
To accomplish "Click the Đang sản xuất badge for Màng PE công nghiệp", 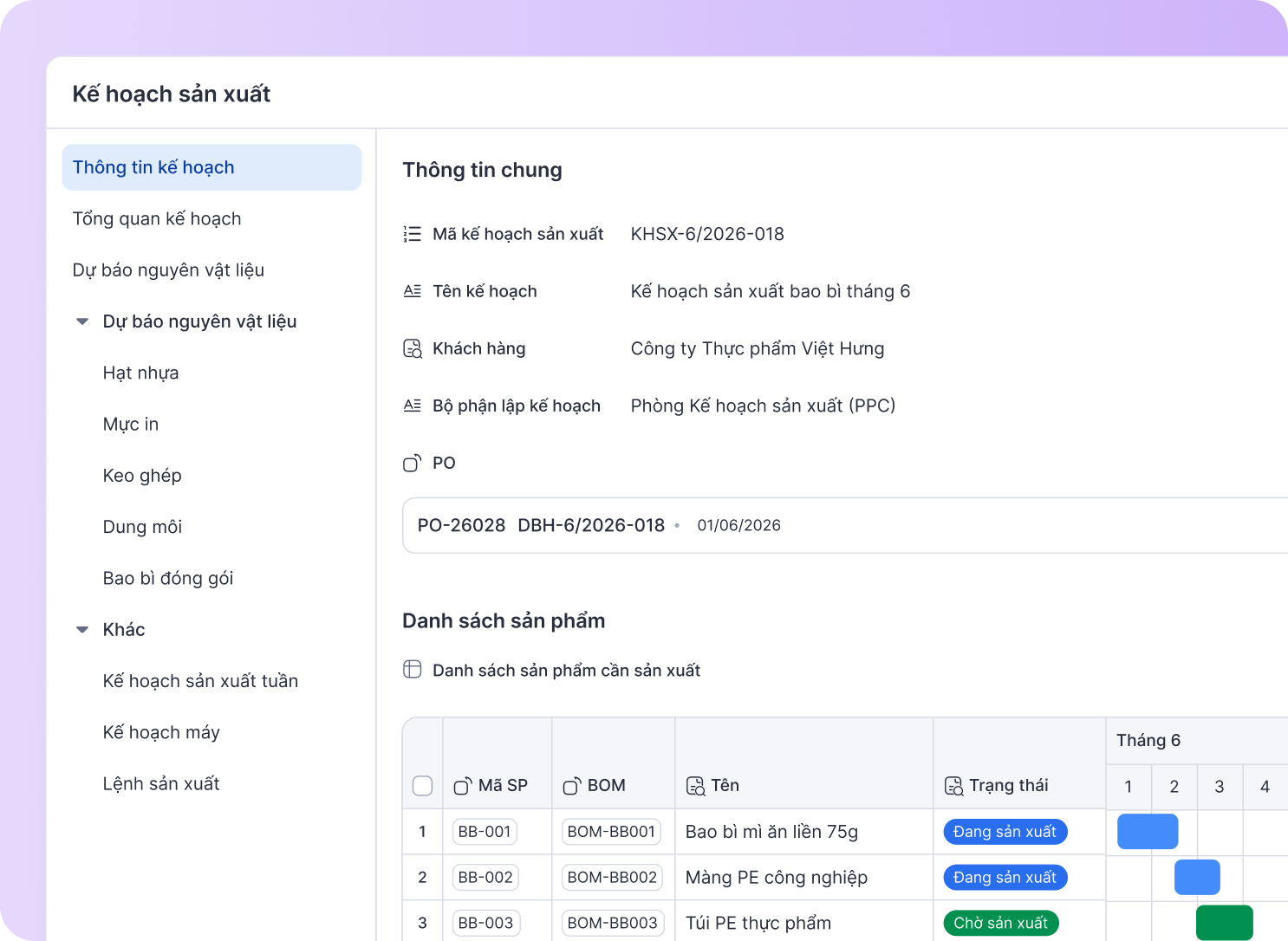I will pos(1005,878).
